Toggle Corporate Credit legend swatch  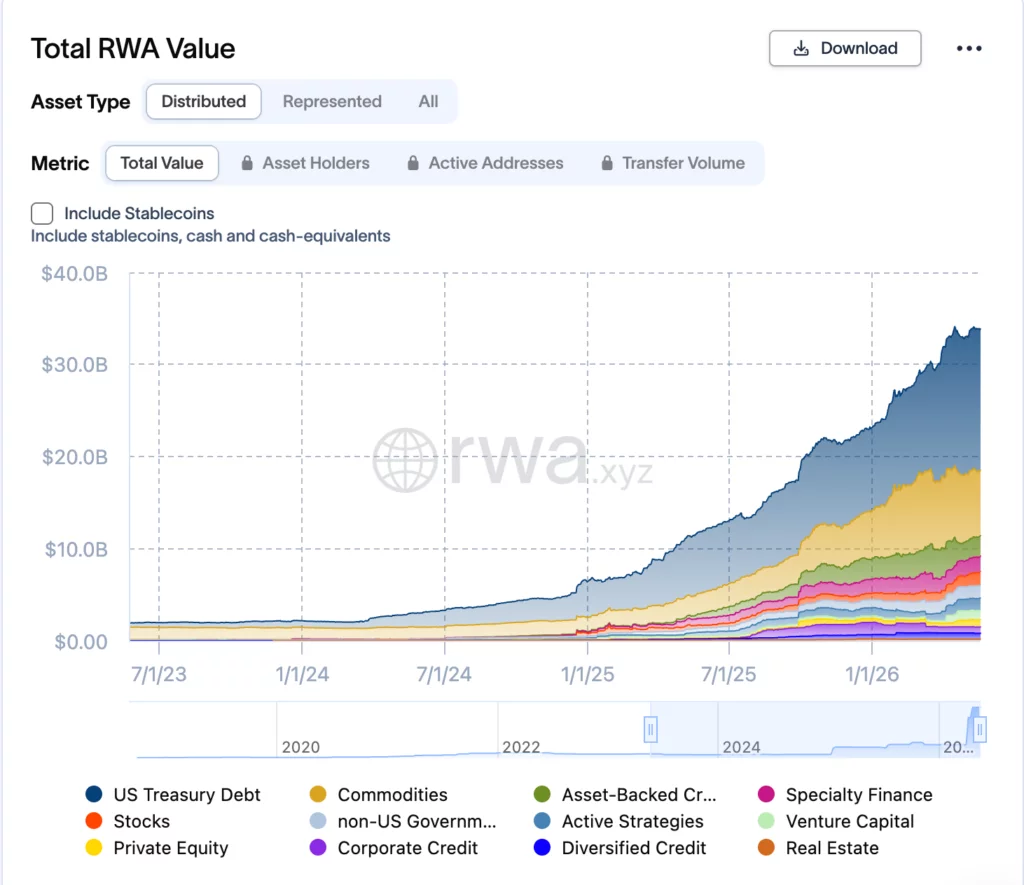(318, 848)
